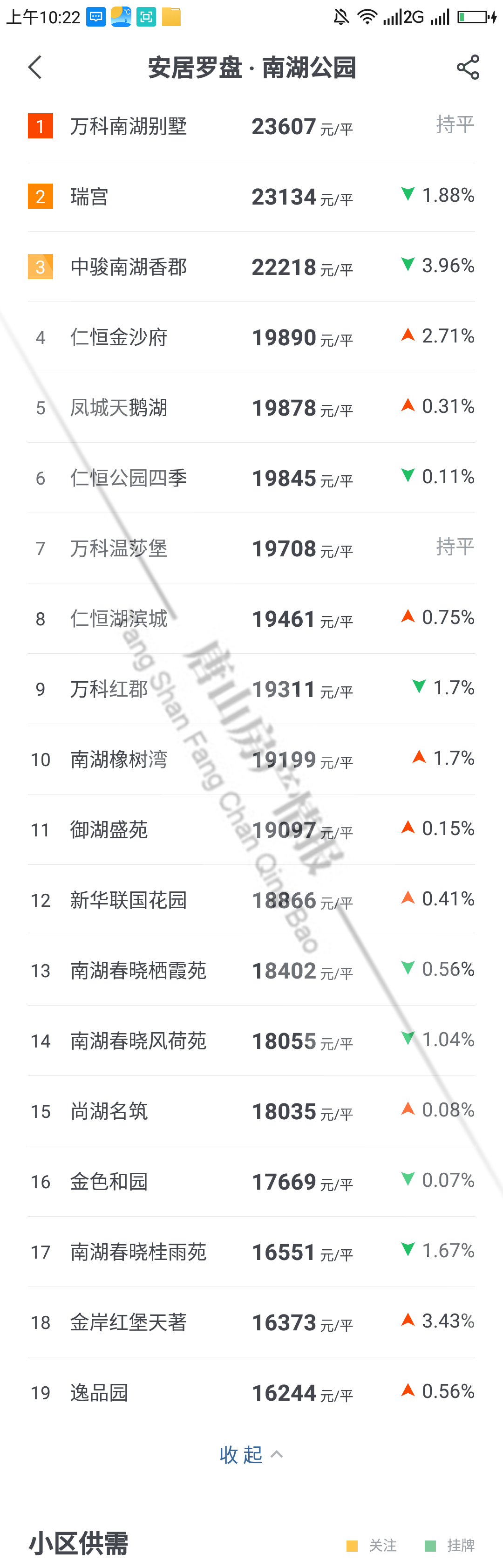Open the share icon

468,67
